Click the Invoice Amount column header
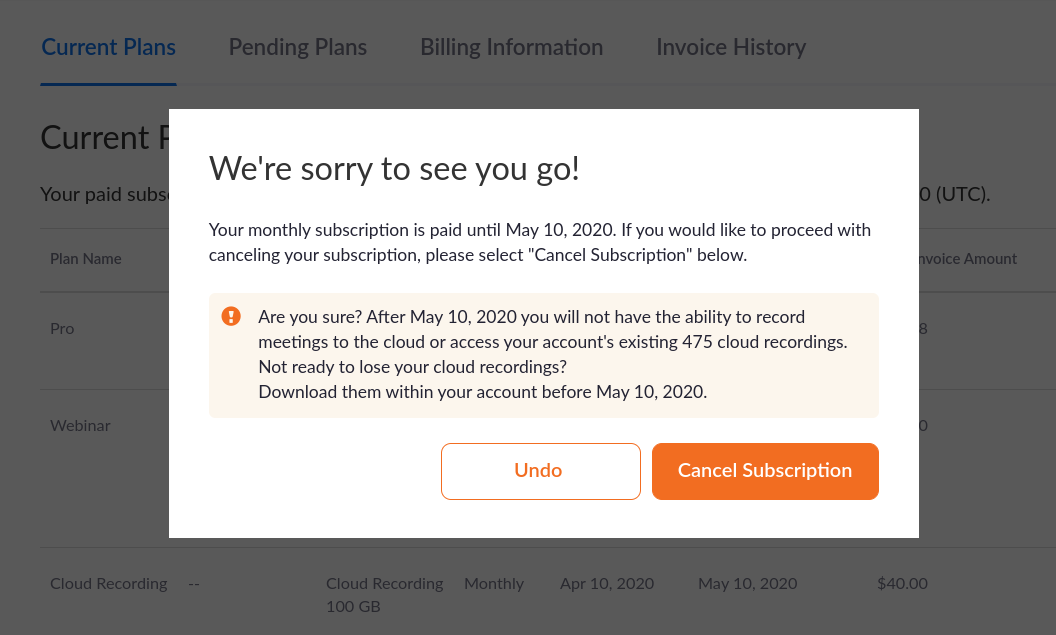Screen dimensions: 1056x635 [965, 259]
